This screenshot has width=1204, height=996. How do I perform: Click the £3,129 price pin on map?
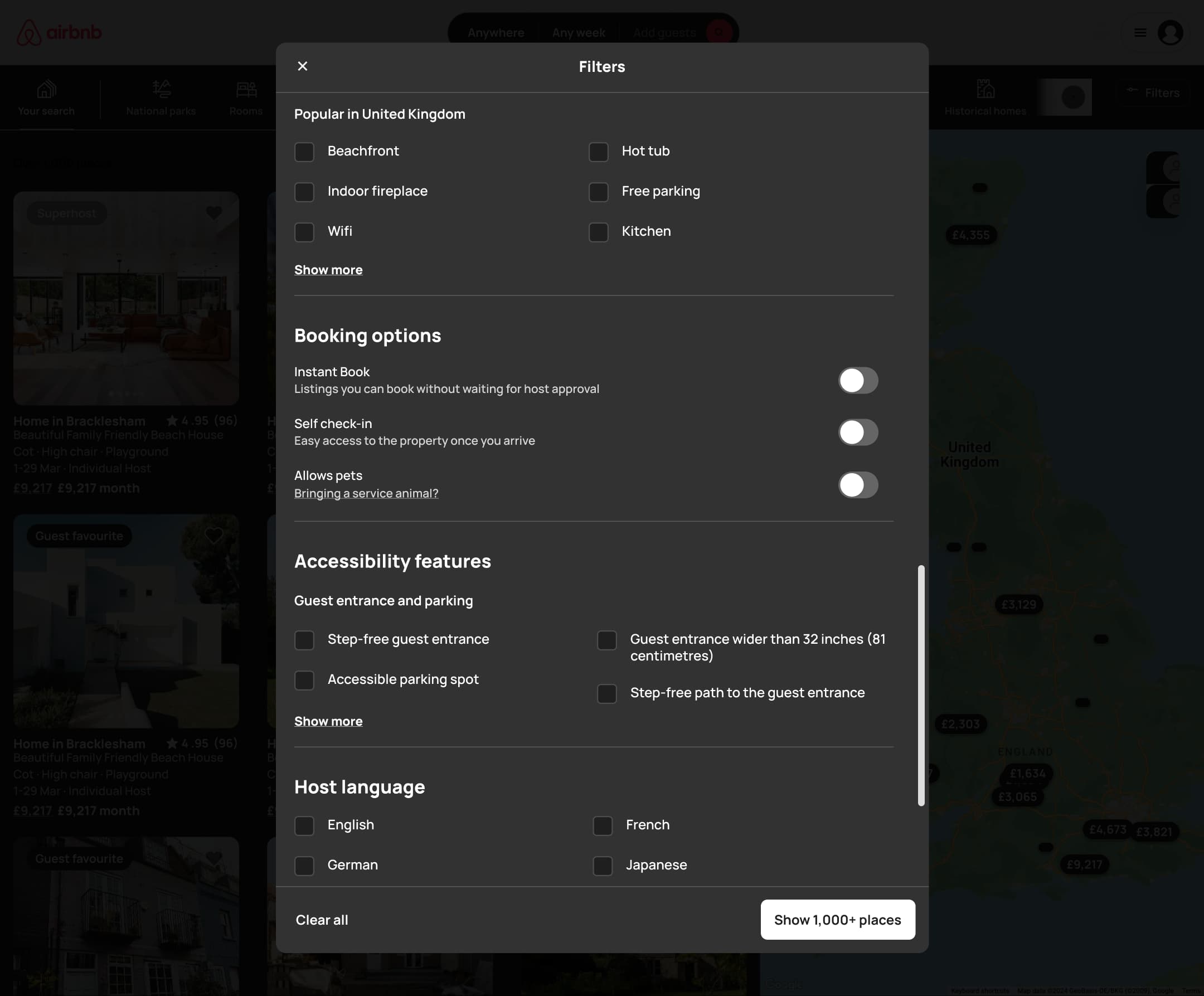(1019, 604)
